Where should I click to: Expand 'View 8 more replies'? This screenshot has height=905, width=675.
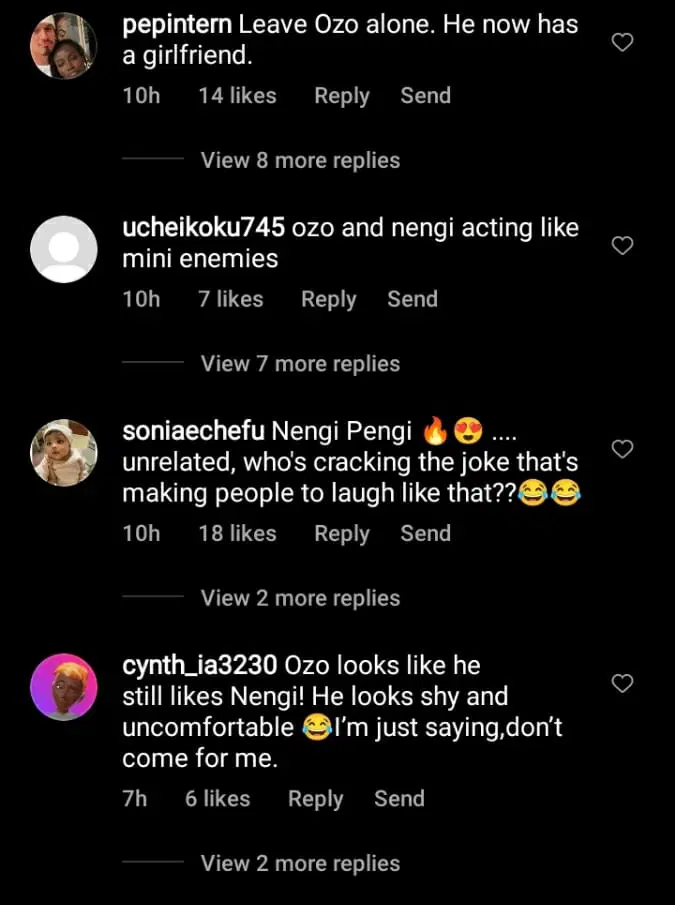[300, 160]
